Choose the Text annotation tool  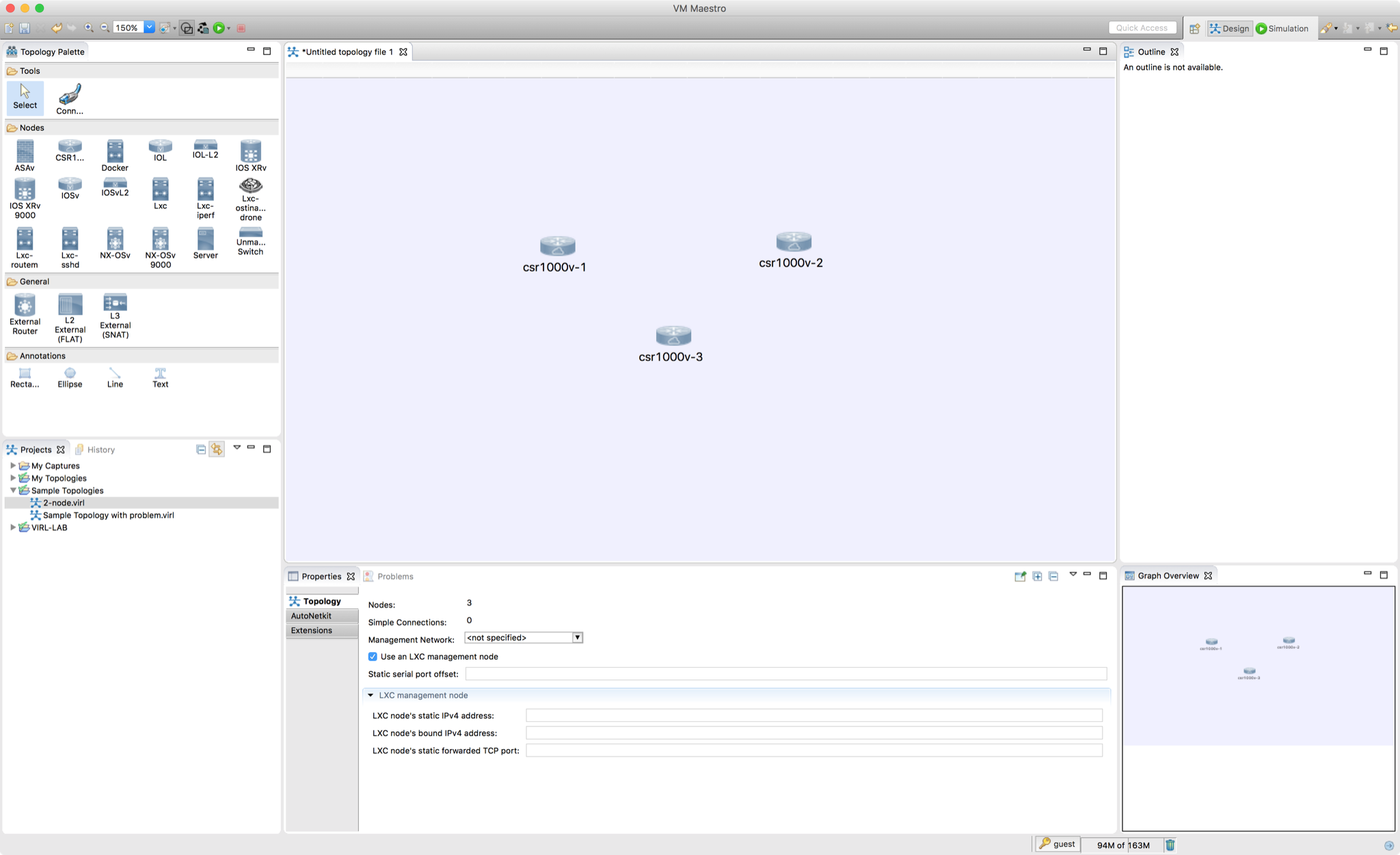160,378
